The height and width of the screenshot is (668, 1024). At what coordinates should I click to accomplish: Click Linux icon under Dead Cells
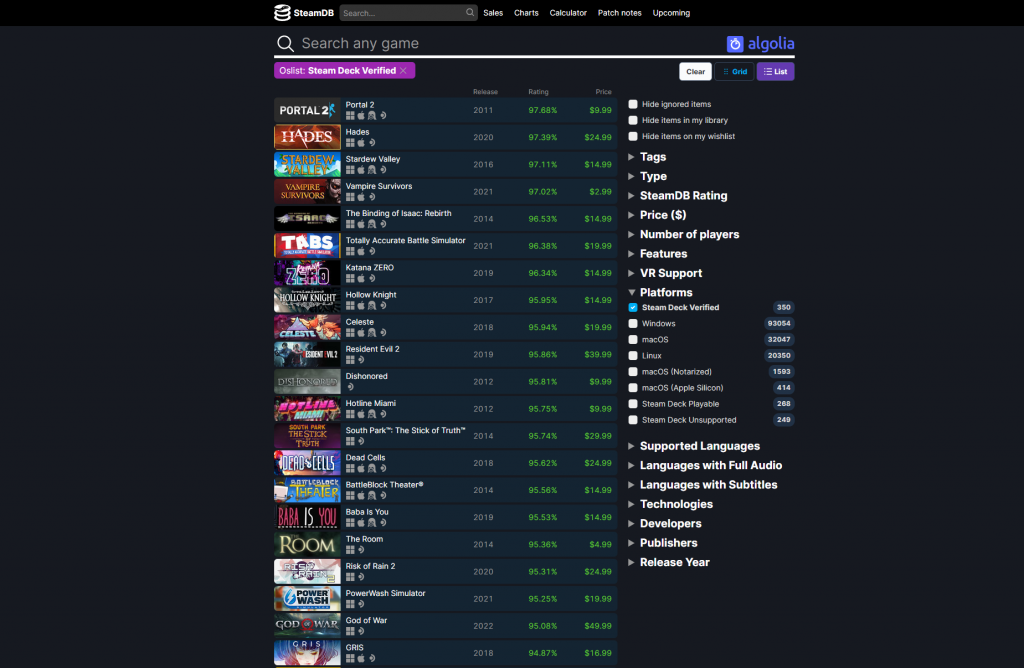(372, 468)
